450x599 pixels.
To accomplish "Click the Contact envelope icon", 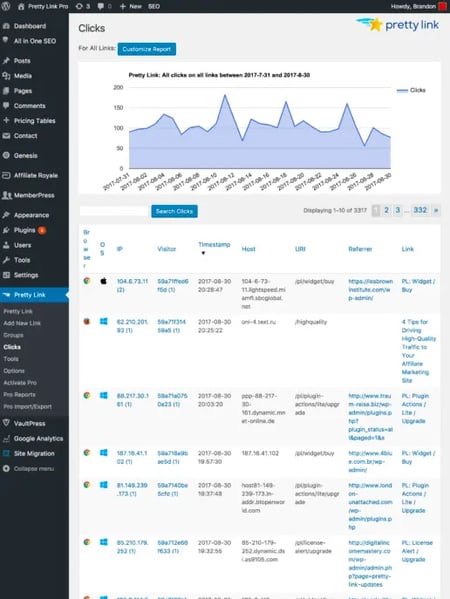I will [6, 136].
